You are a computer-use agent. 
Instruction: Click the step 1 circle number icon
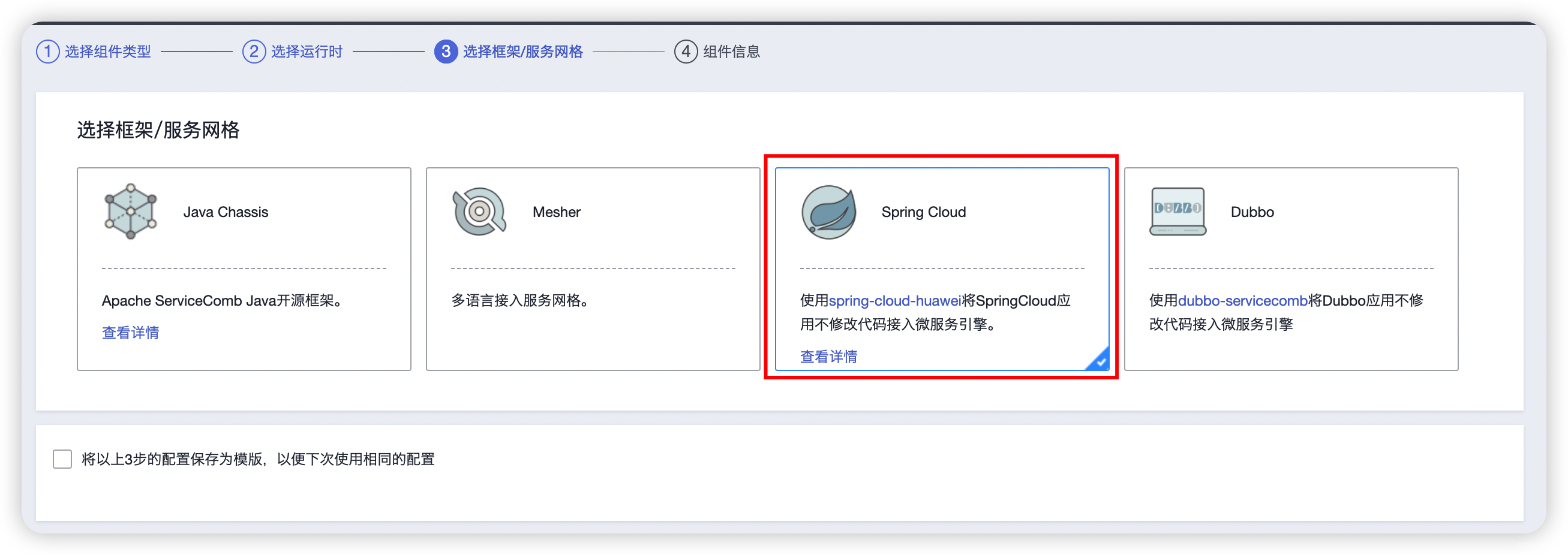click(x=47, y=52)
